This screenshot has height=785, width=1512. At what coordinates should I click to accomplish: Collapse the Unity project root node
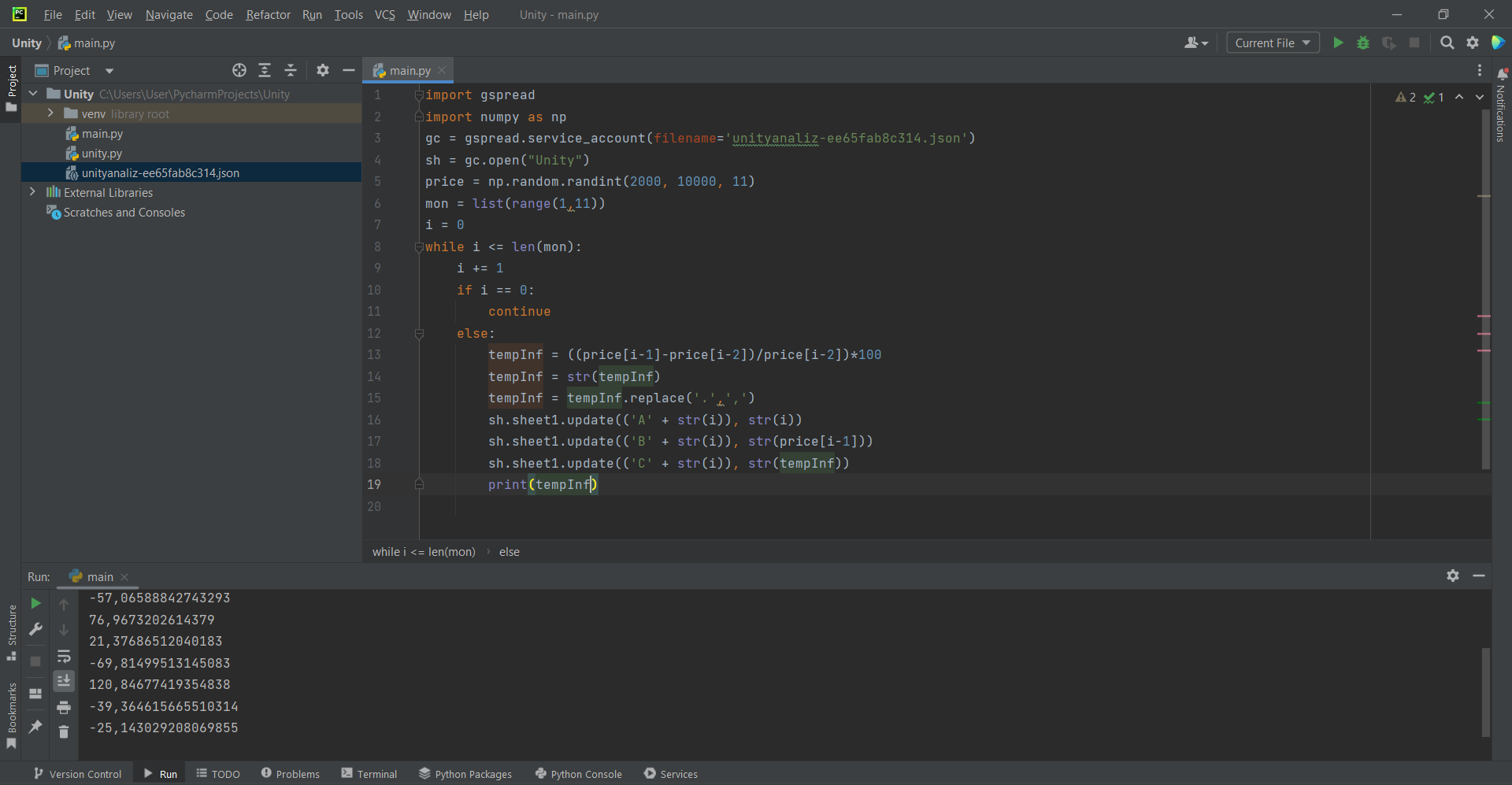pyautogui.click(x=33, y=94)
